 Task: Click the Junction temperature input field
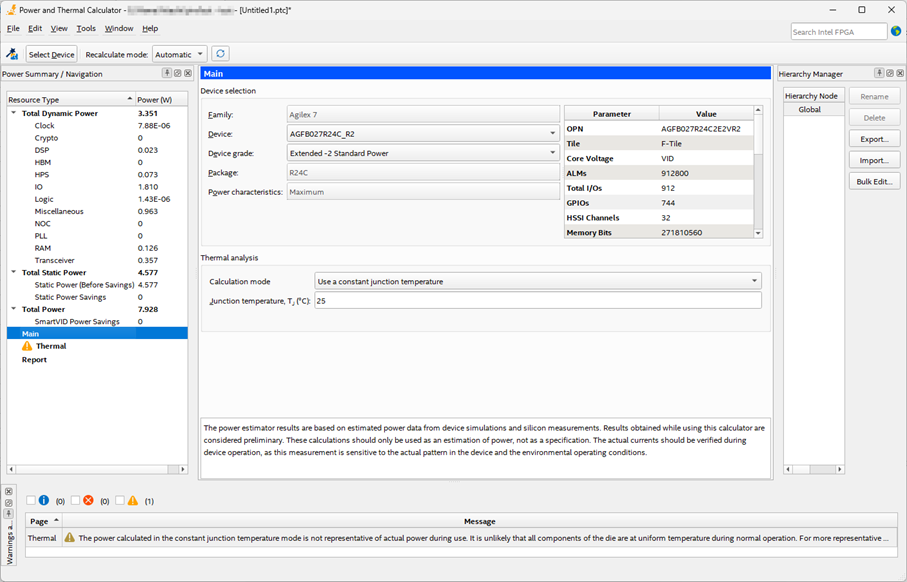click(537, 301)
